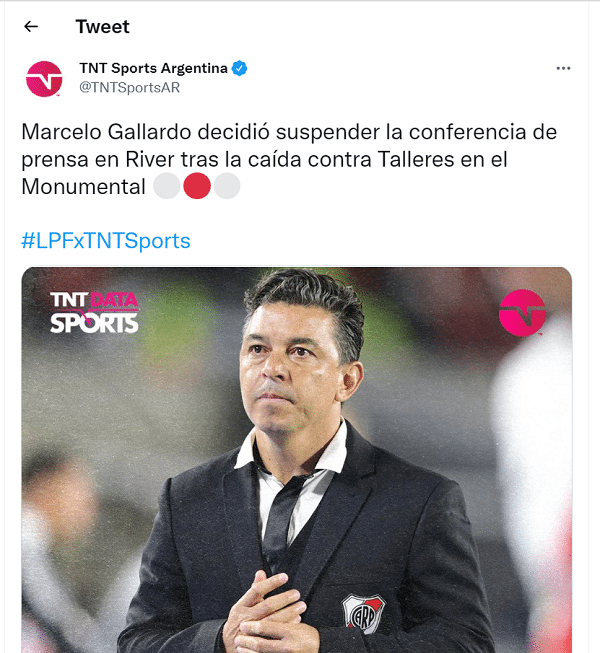Click the TNT Sports Argentina display name

click(154, 68)
